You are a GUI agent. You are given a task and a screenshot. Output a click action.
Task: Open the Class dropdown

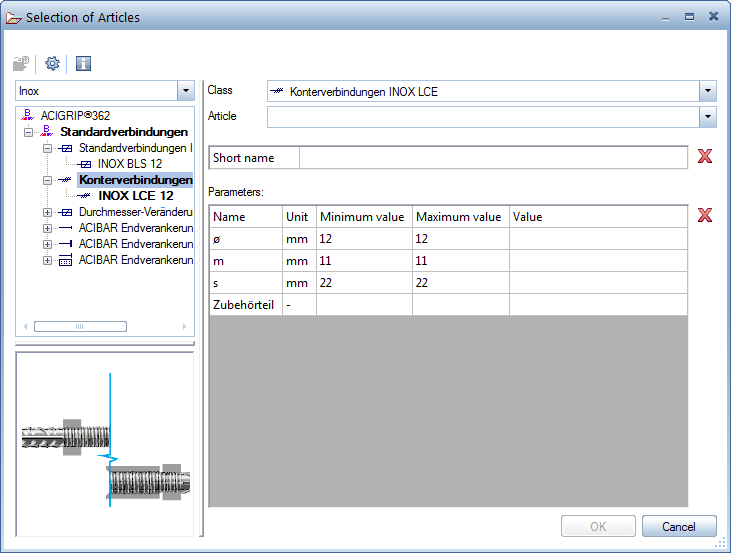pos(708,91)
